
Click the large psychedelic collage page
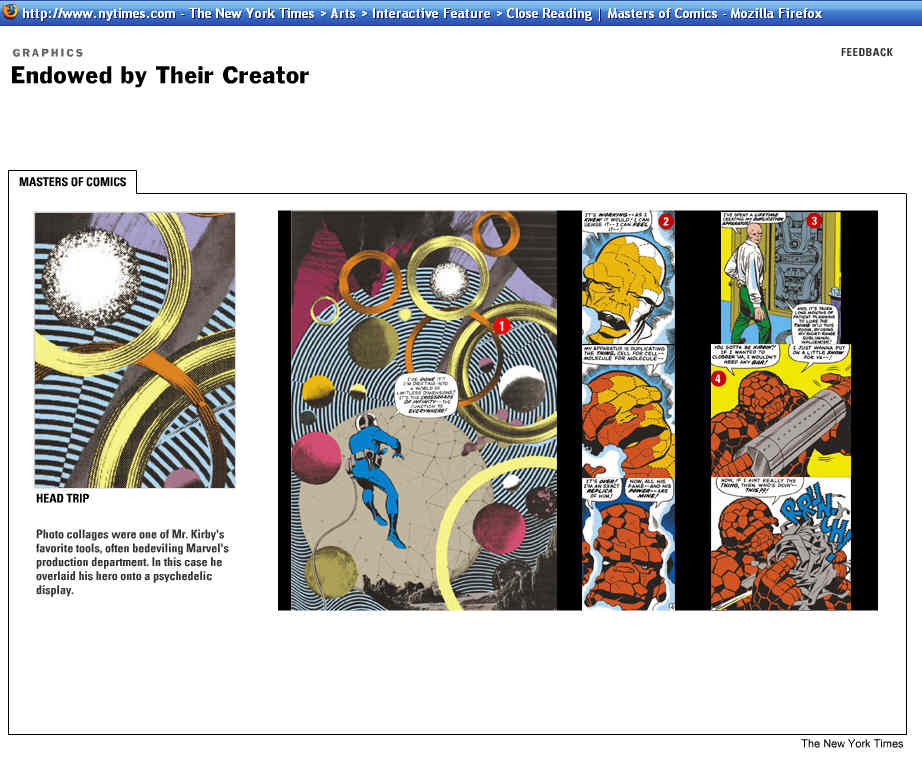[x=424, y=411]
